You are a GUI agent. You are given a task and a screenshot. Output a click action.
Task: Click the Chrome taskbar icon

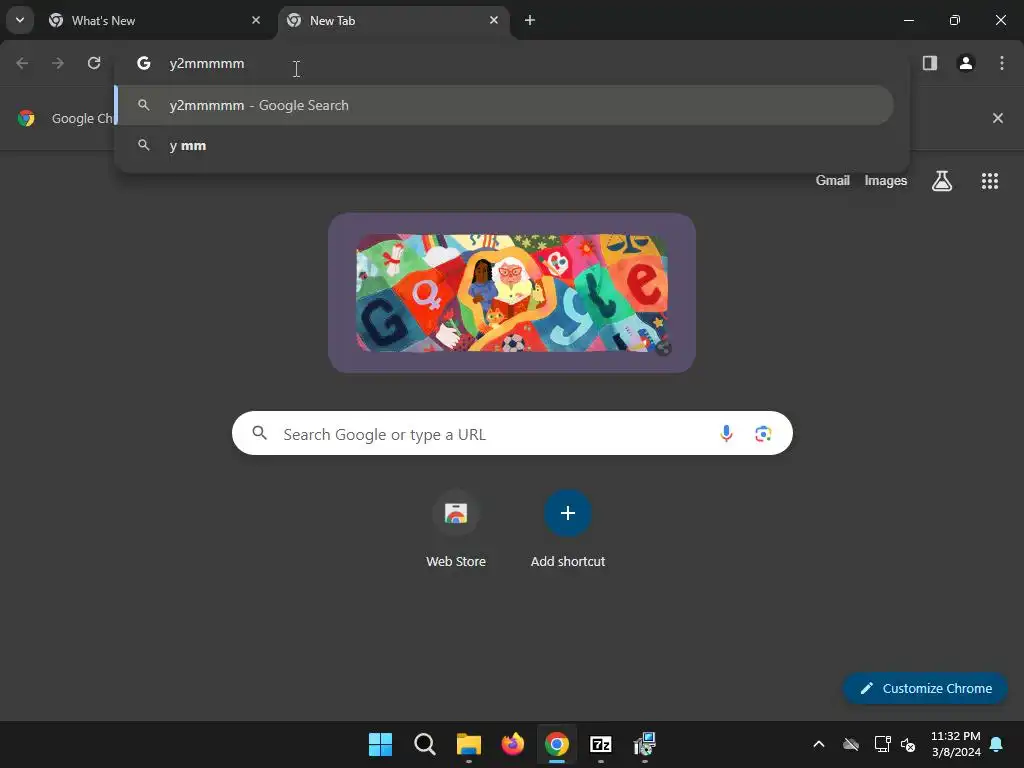(556, 744)
